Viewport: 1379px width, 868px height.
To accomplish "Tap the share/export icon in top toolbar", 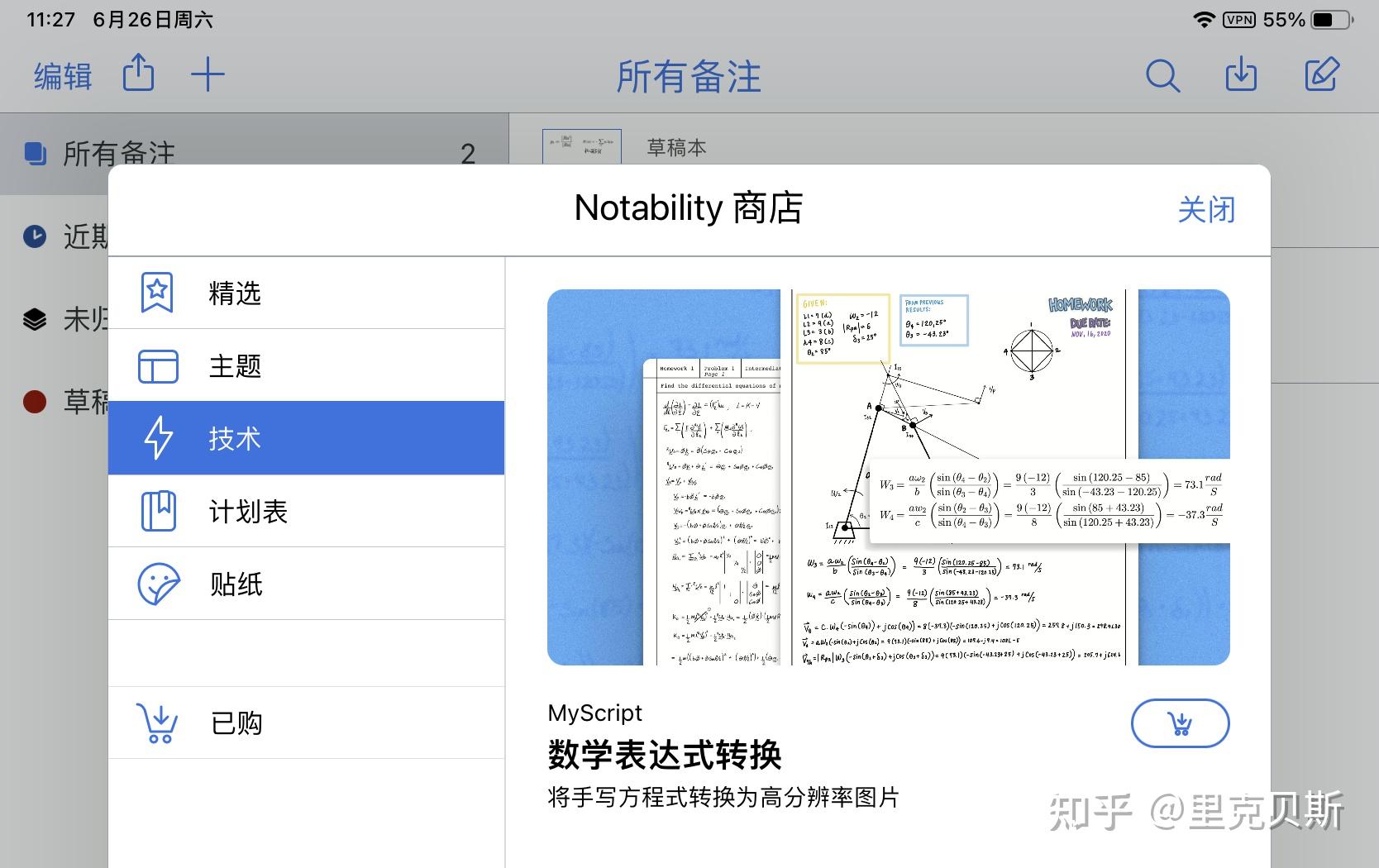I will (138, 74).
